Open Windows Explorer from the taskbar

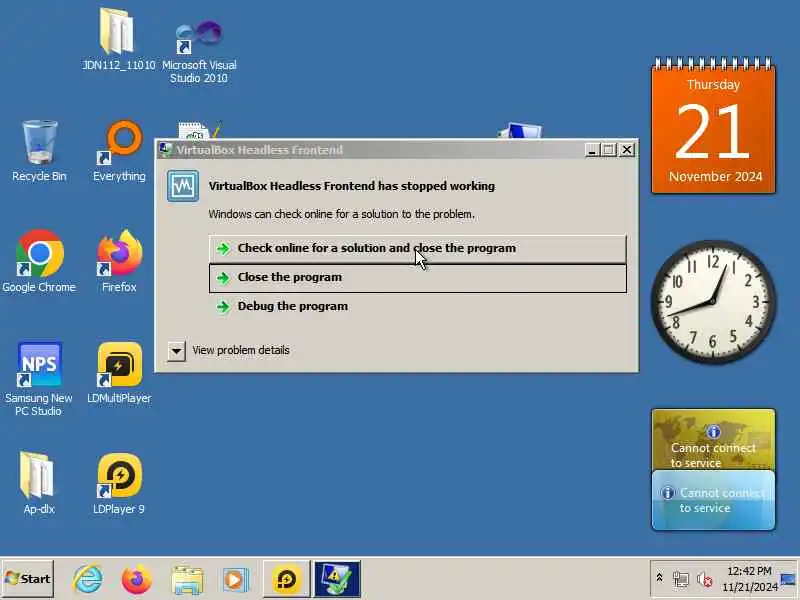pos(187,580)
